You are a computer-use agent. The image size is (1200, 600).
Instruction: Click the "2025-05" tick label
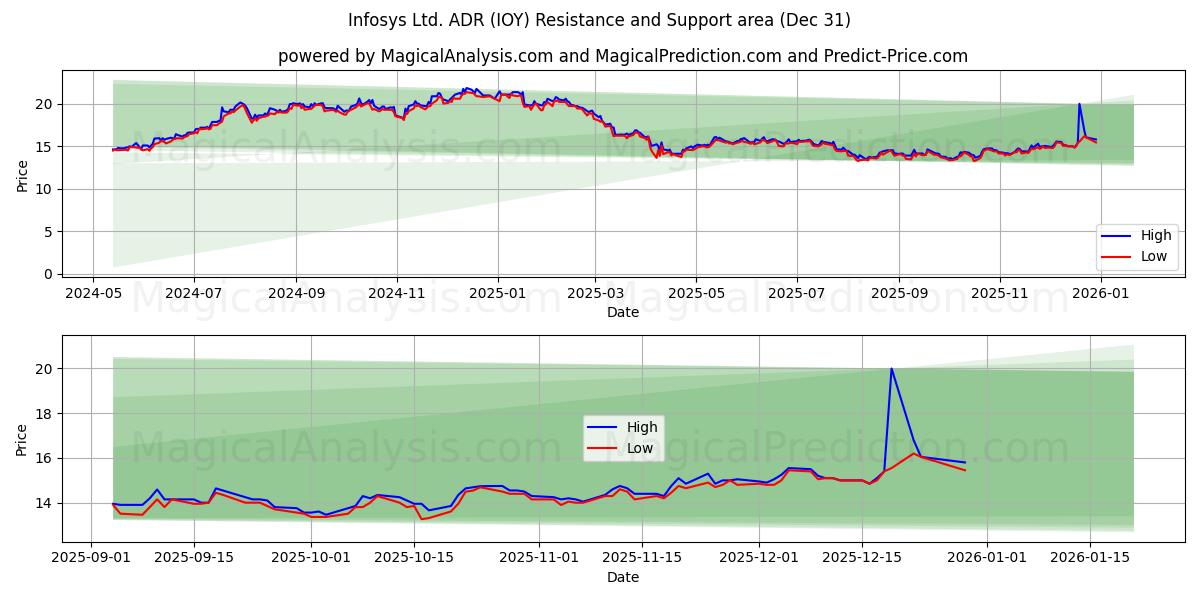point(695,293)
